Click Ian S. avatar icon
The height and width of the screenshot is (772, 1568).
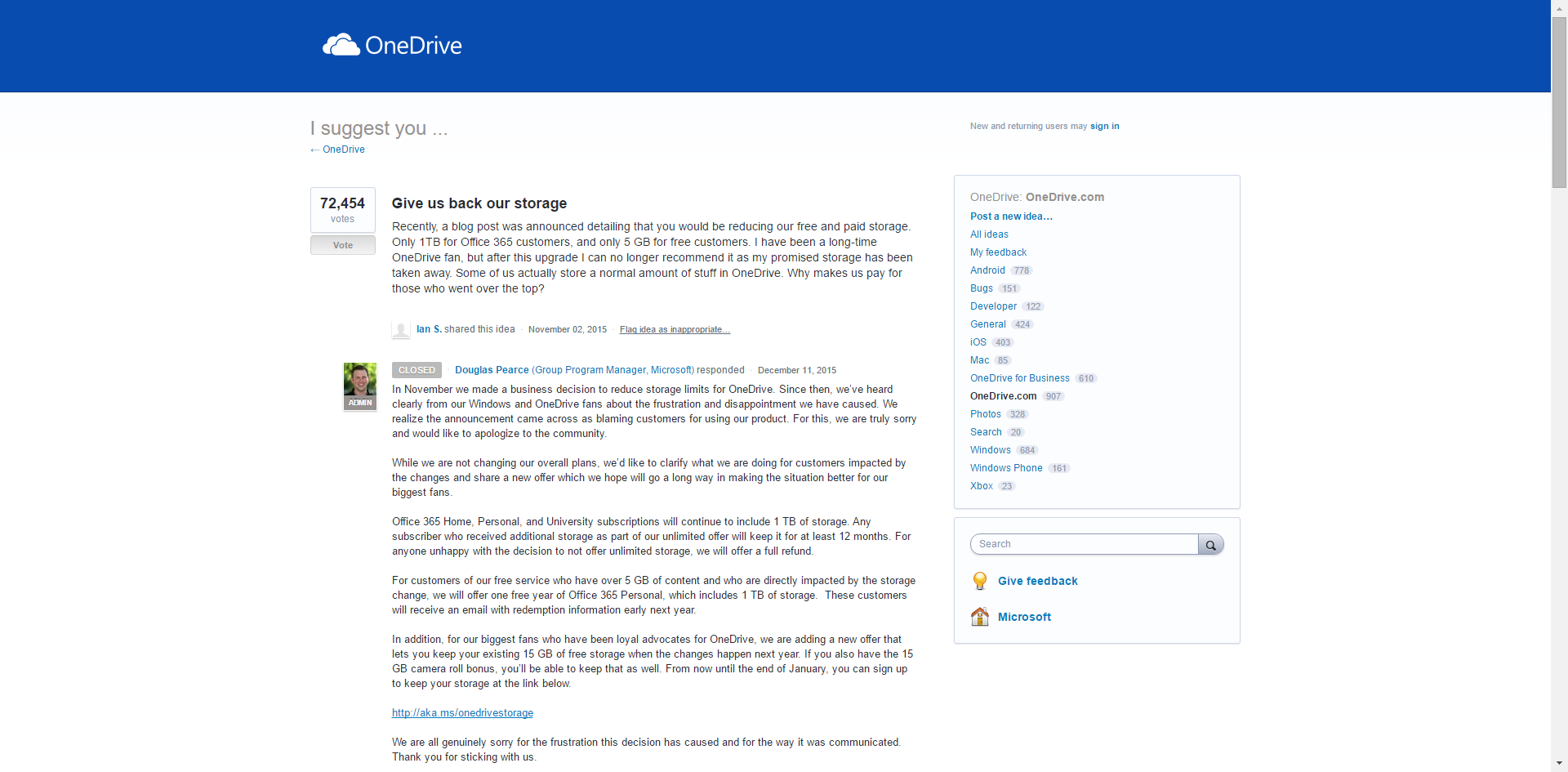click(401, 330)
